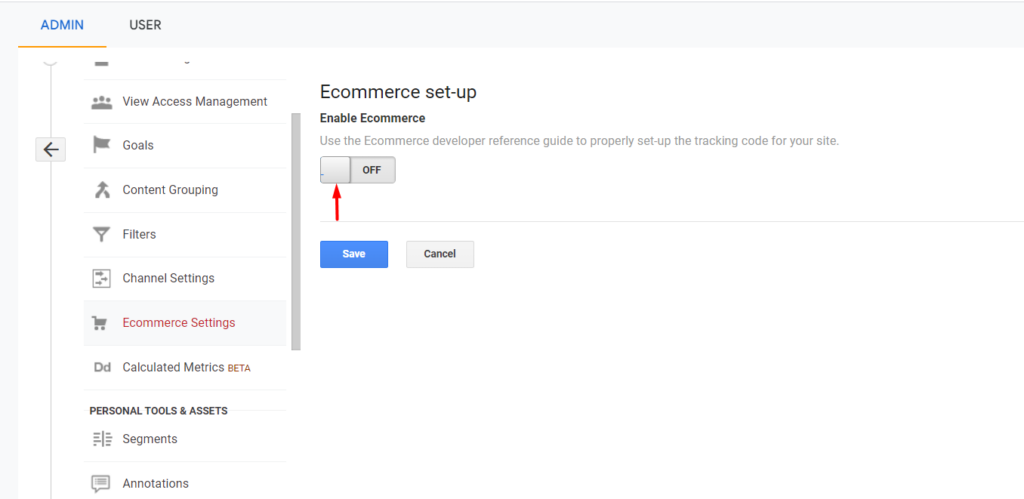Click the View Access Management people icon
Viewport: 1024px width, 499px height.
coord(101,102)
